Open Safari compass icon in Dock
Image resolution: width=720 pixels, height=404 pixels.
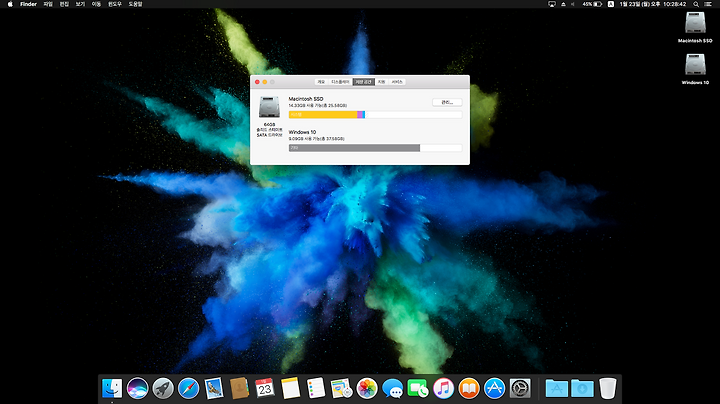click(188, 388)
